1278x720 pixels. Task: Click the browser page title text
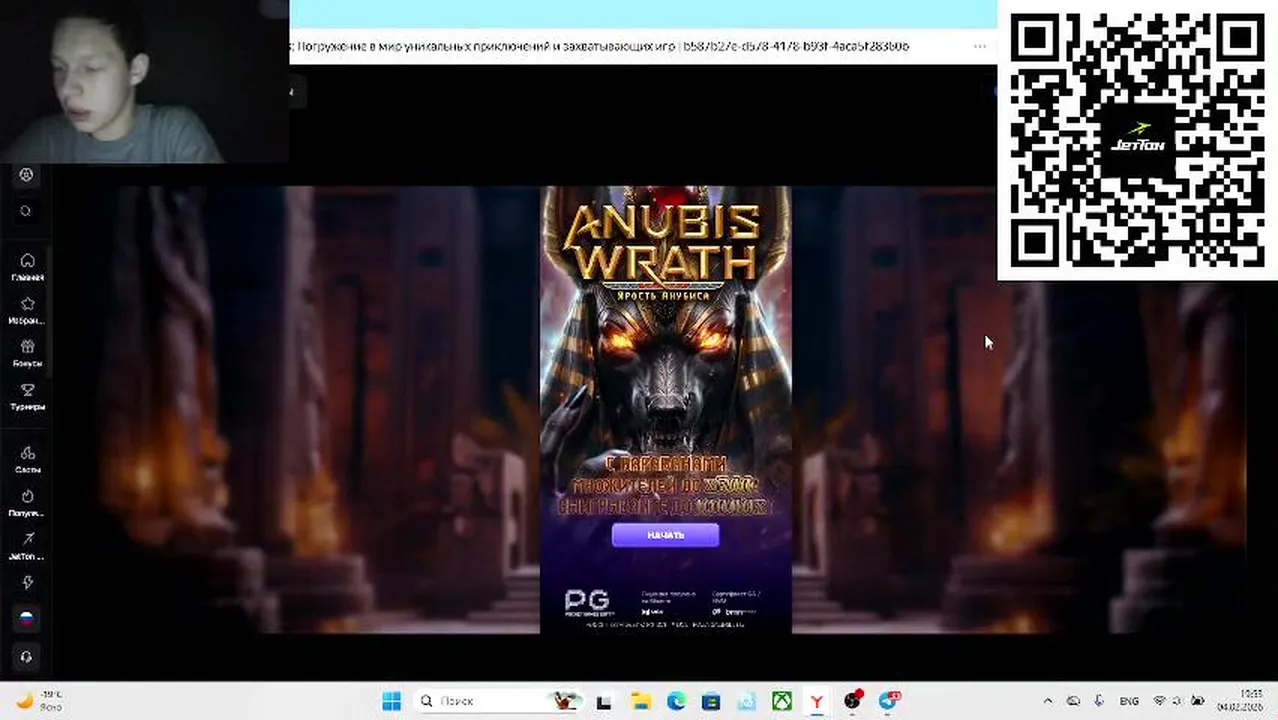(599, 46)
